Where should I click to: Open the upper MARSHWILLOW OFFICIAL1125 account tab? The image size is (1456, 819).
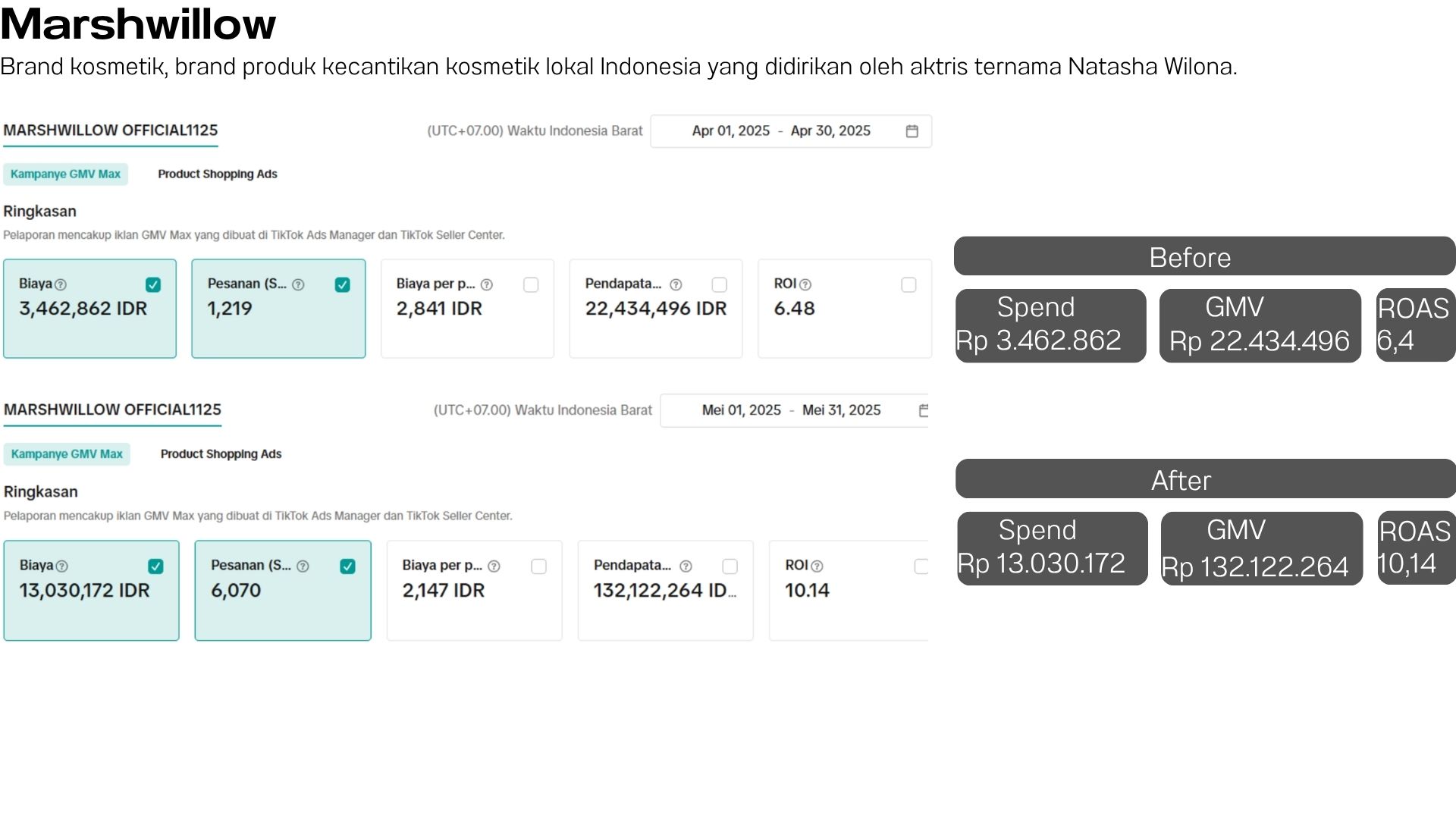tap(111, 130)
